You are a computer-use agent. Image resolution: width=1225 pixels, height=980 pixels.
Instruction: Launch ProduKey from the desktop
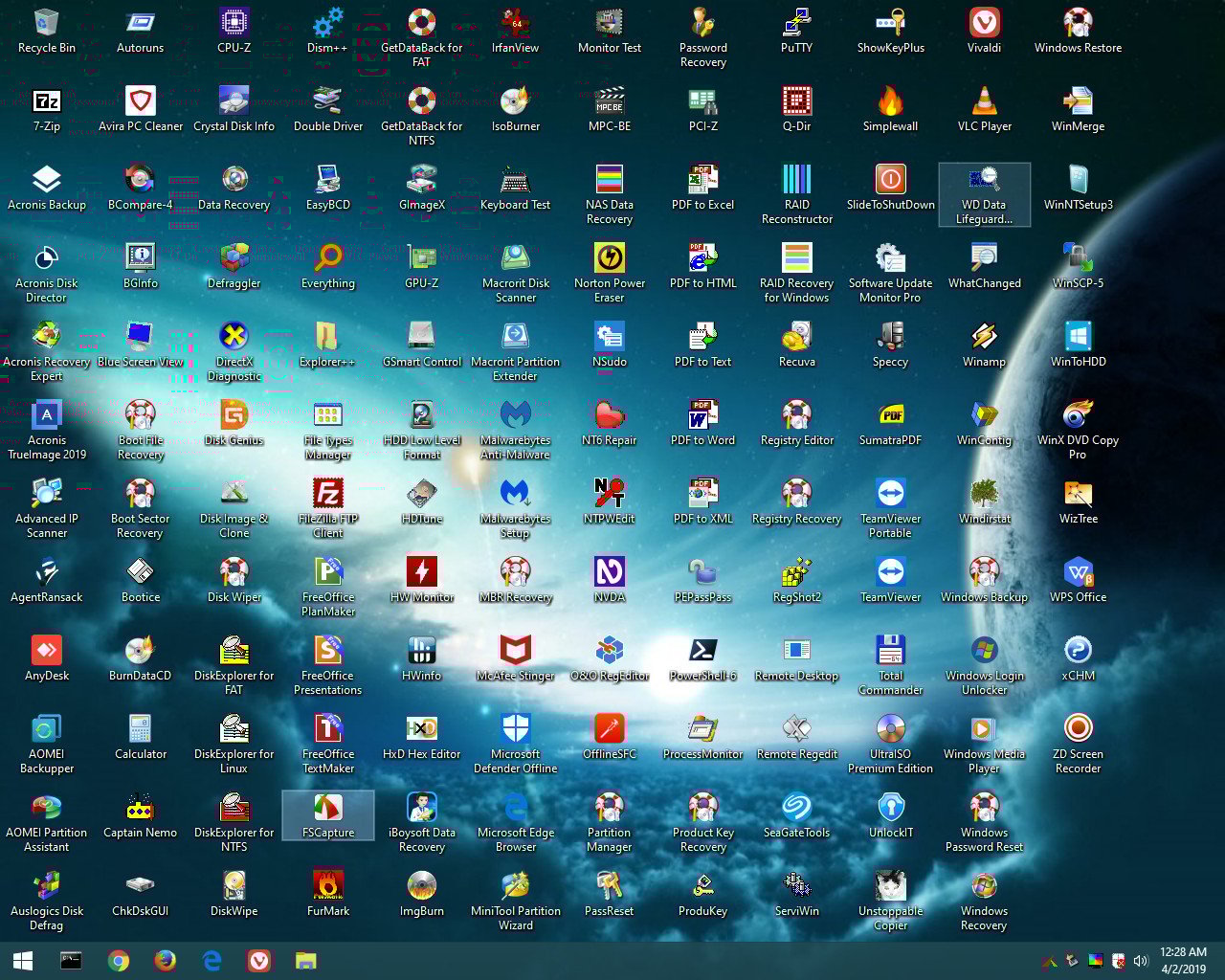tap(702, 893)
